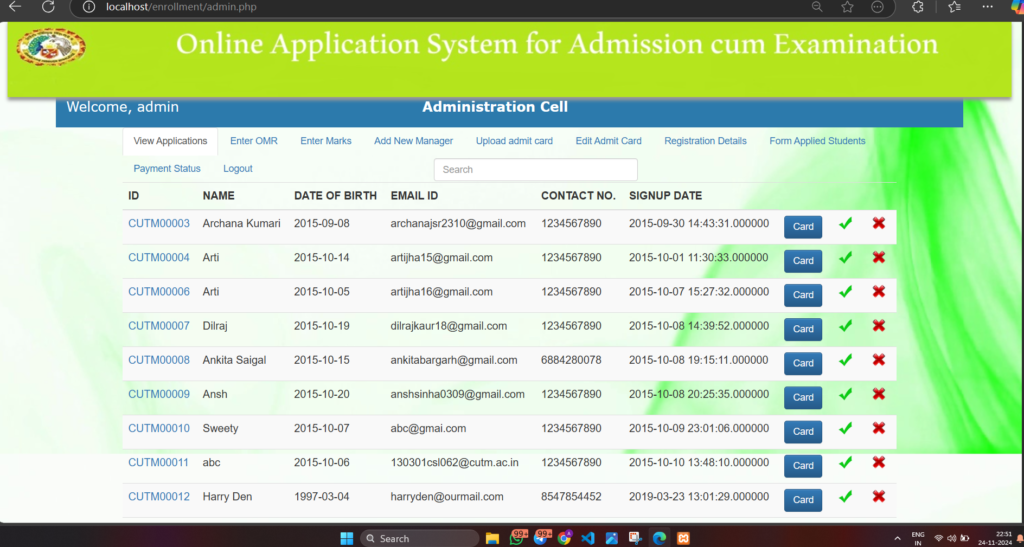Switch to View Applications tab
Image resolution: width=1024 pixels, height=547 pixels.
(170, 141)
